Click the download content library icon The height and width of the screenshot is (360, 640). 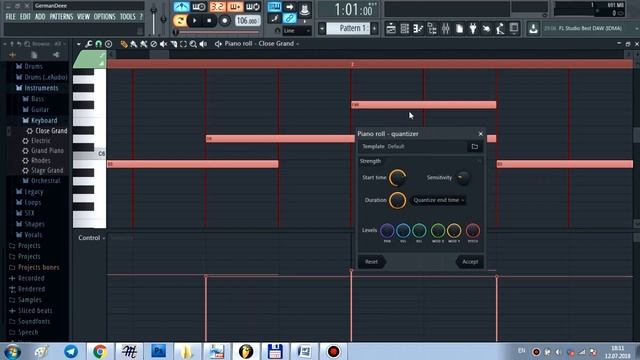(x=533, y=29)
